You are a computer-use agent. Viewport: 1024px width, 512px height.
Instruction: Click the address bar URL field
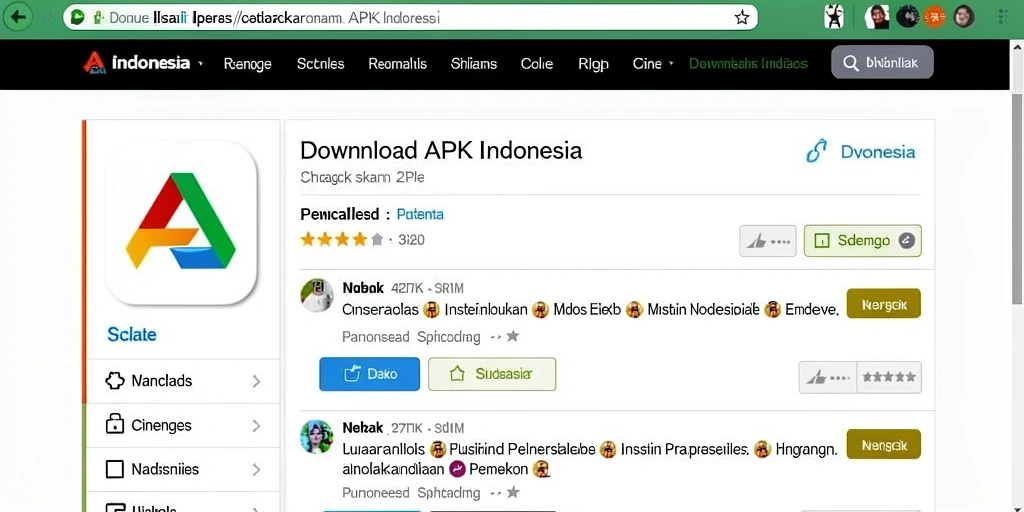pos(410,18)
